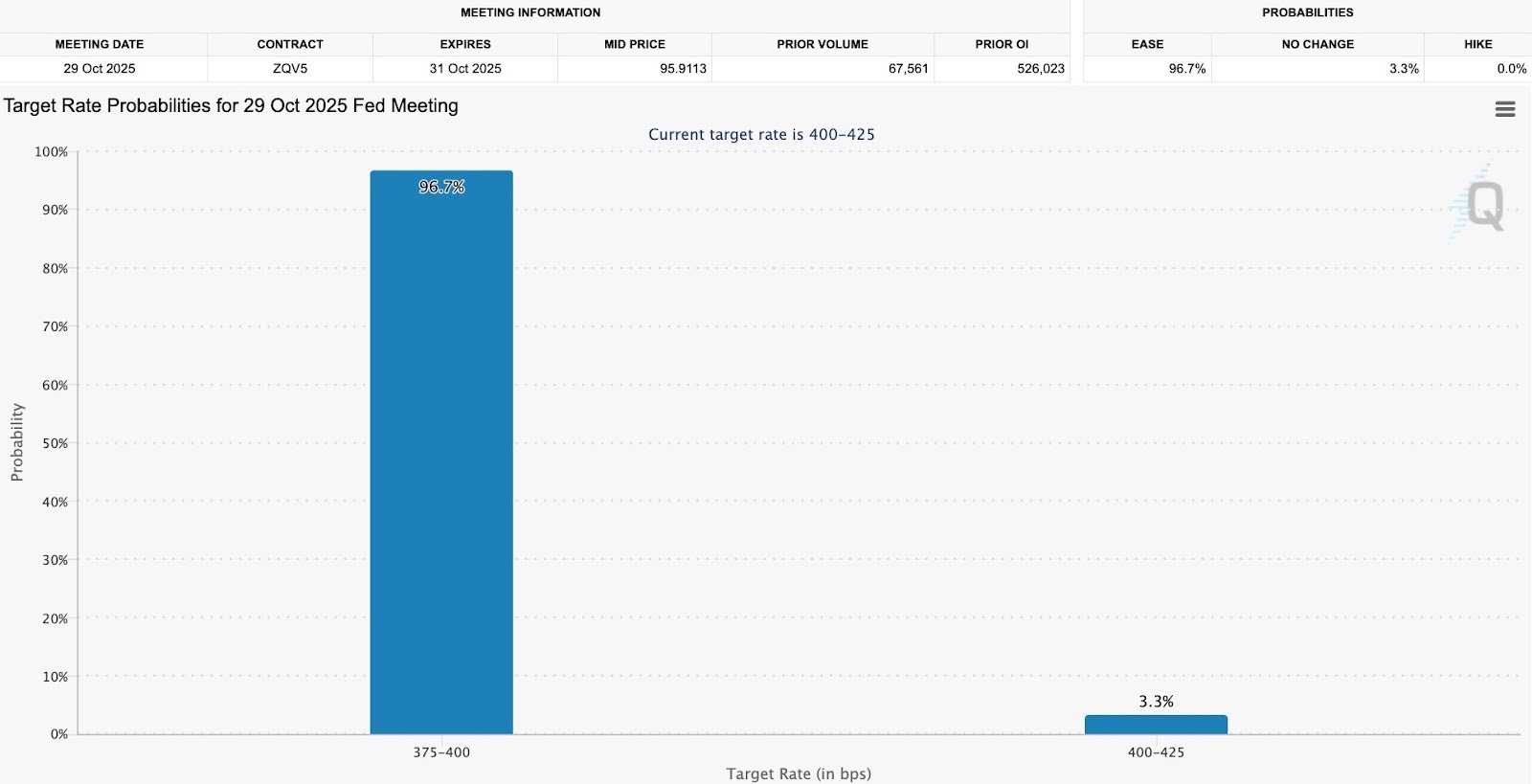Screen dimensions: 1532x784
Task: Click the 0.0% hike probability cell
Action: (x=1511, y=69)
